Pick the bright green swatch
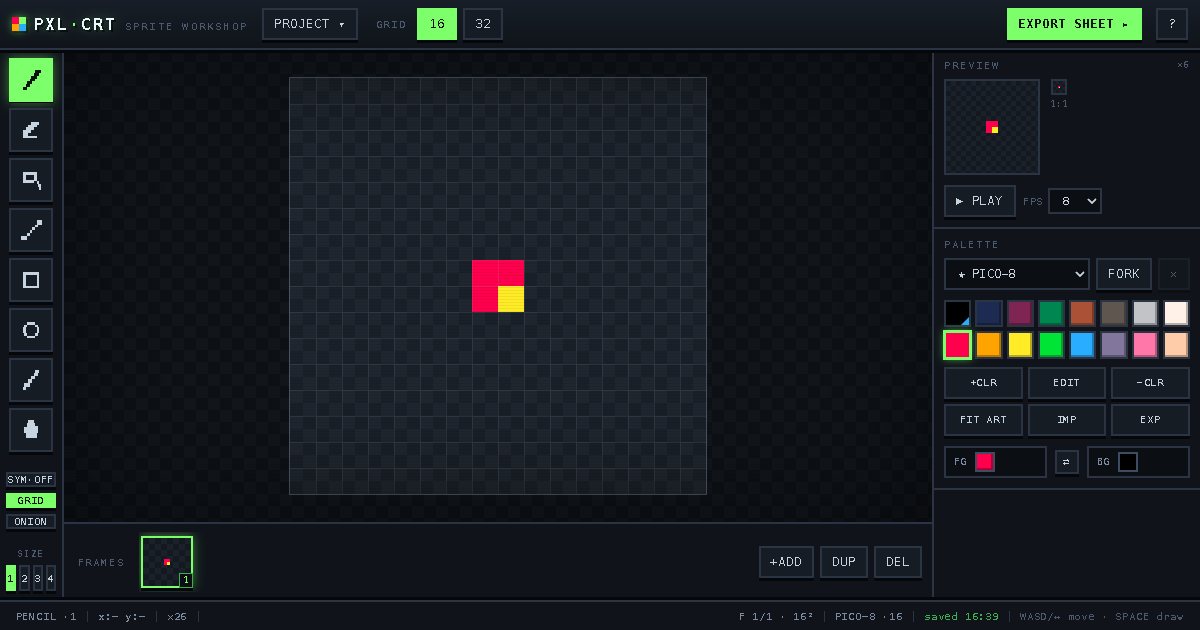 click(x=1051, y=345)
